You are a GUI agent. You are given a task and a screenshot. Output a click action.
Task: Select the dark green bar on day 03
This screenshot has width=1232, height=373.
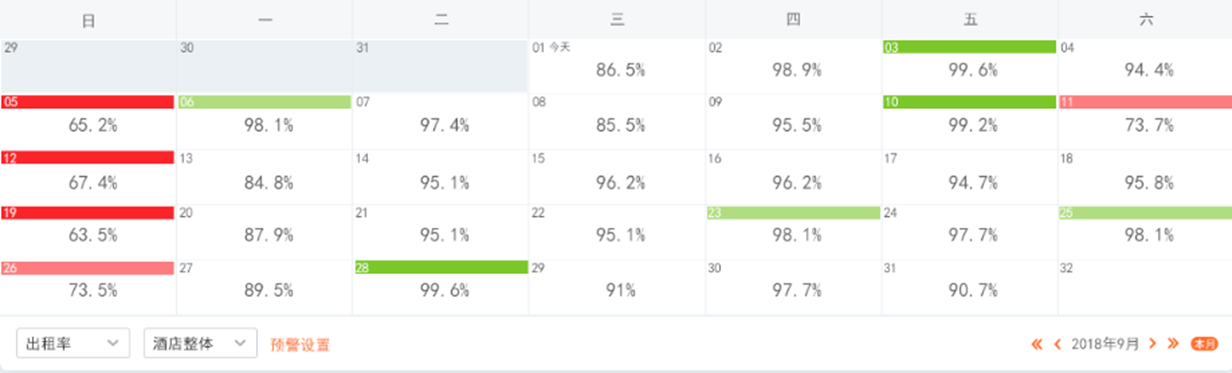tap(969, 47)
